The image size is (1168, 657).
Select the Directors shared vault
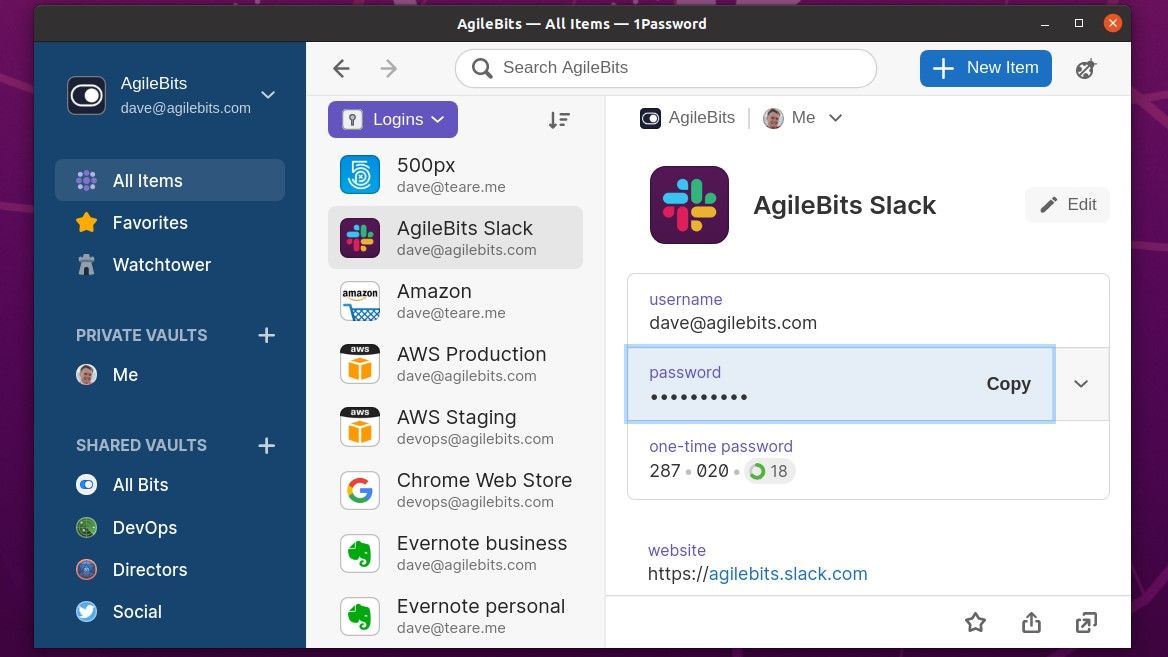pyautogui.click(x=170, y=569)
